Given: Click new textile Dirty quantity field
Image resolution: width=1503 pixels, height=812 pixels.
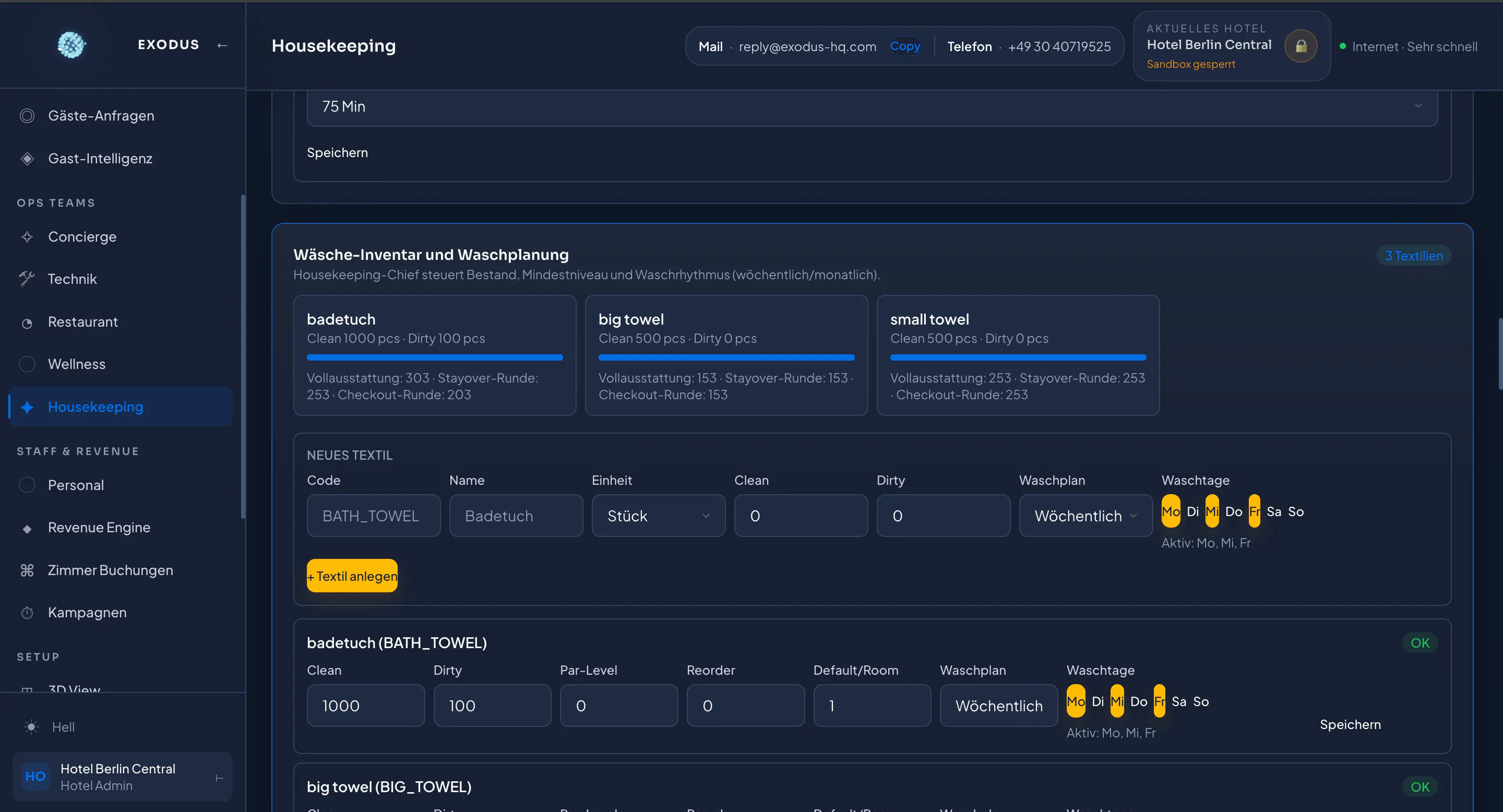Looking at the screenshot, I should pos(943,516).
